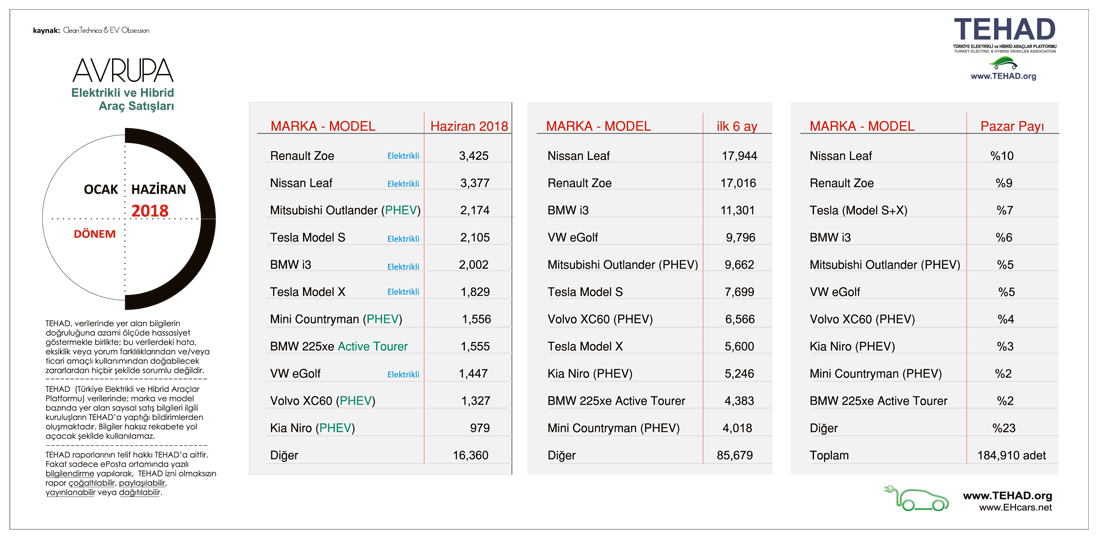Viewport: 1100px width, 540px height.
Task: Click the %3 market share for Kia Niro
Action: tap(1006, 346)
